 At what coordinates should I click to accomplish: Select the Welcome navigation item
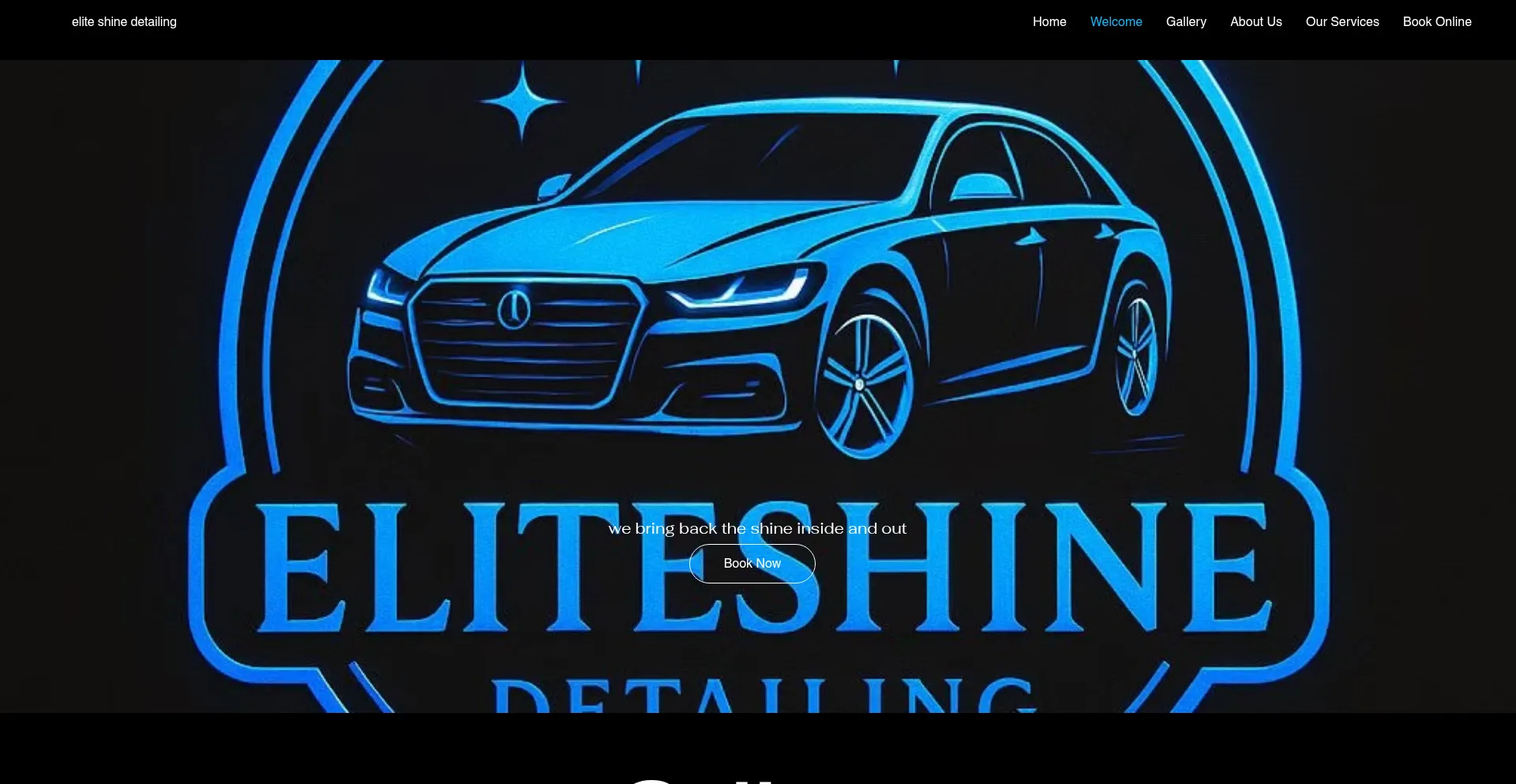(1116, 22)
